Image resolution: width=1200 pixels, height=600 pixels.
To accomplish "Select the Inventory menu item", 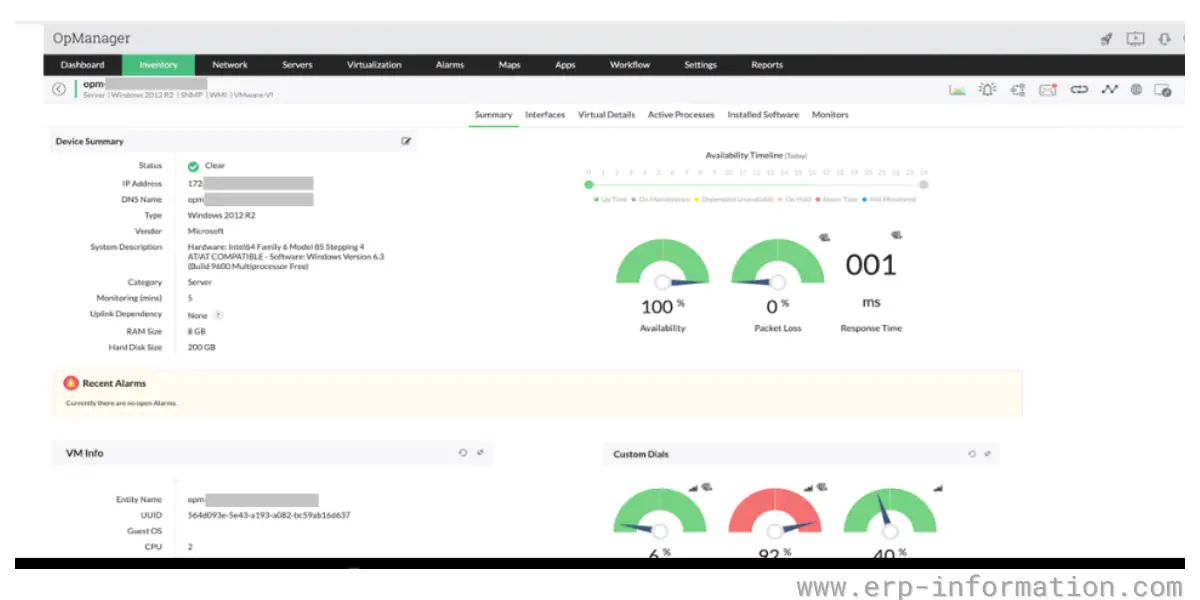I will pyautogui.click(x=158, y=65).
